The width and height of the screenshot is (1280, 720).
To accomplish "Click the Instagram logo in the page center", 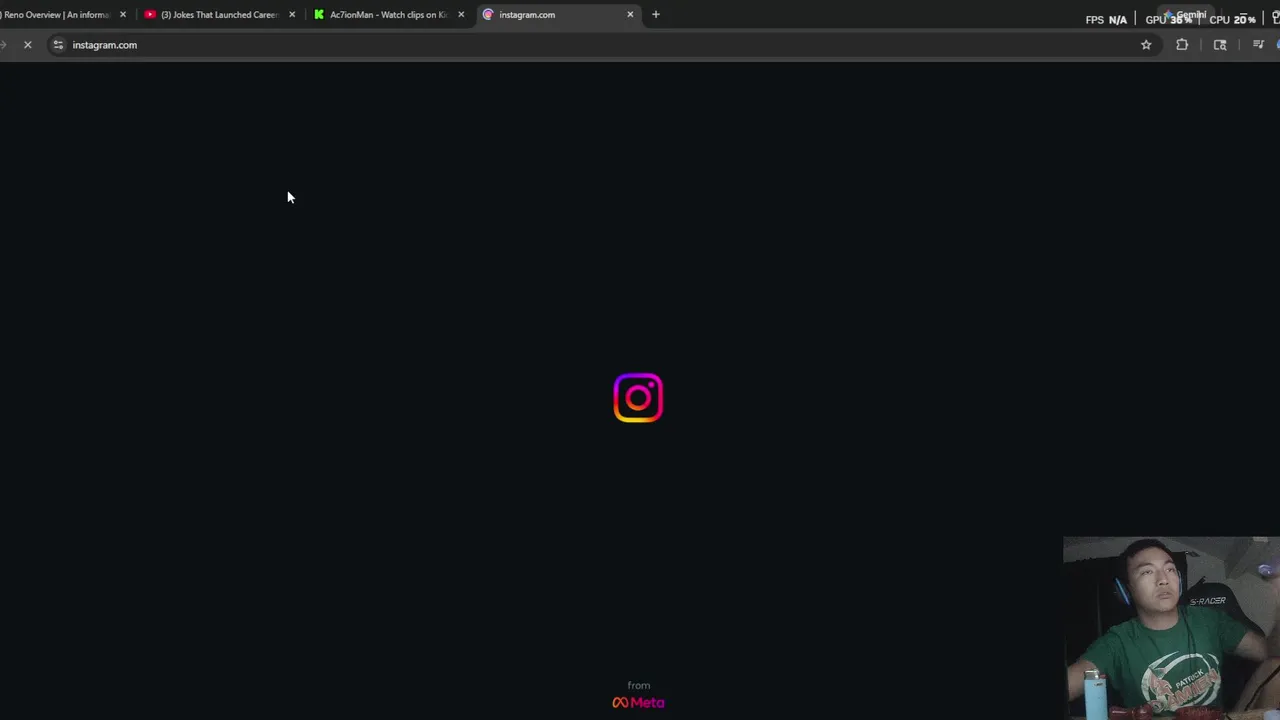I will (638, 398).
